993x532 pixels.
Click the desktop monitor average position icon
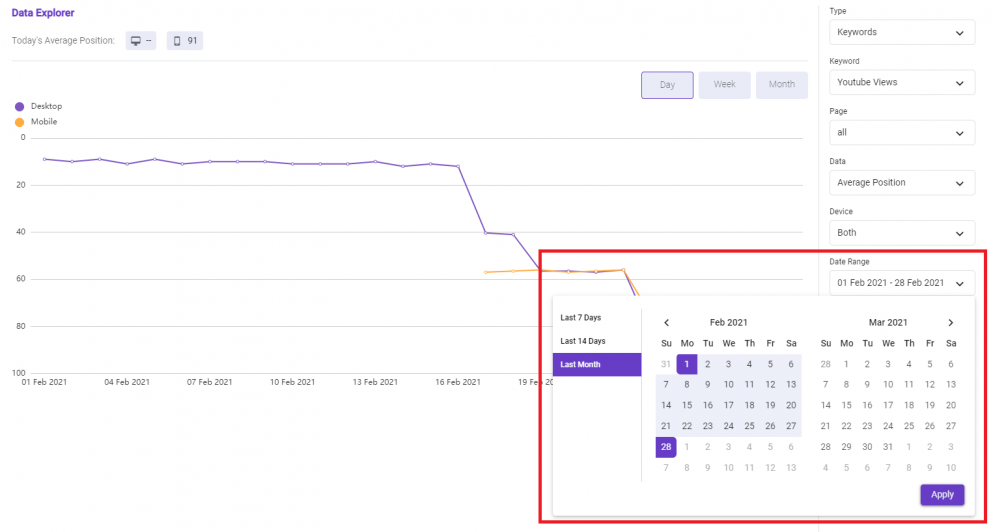(136, 41)
